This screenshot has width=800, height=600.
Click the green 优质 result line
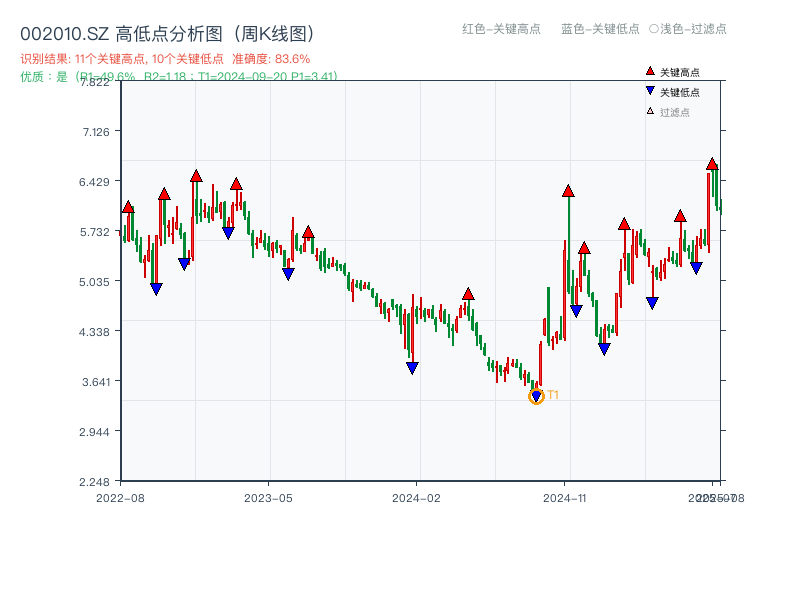[179, 76]
